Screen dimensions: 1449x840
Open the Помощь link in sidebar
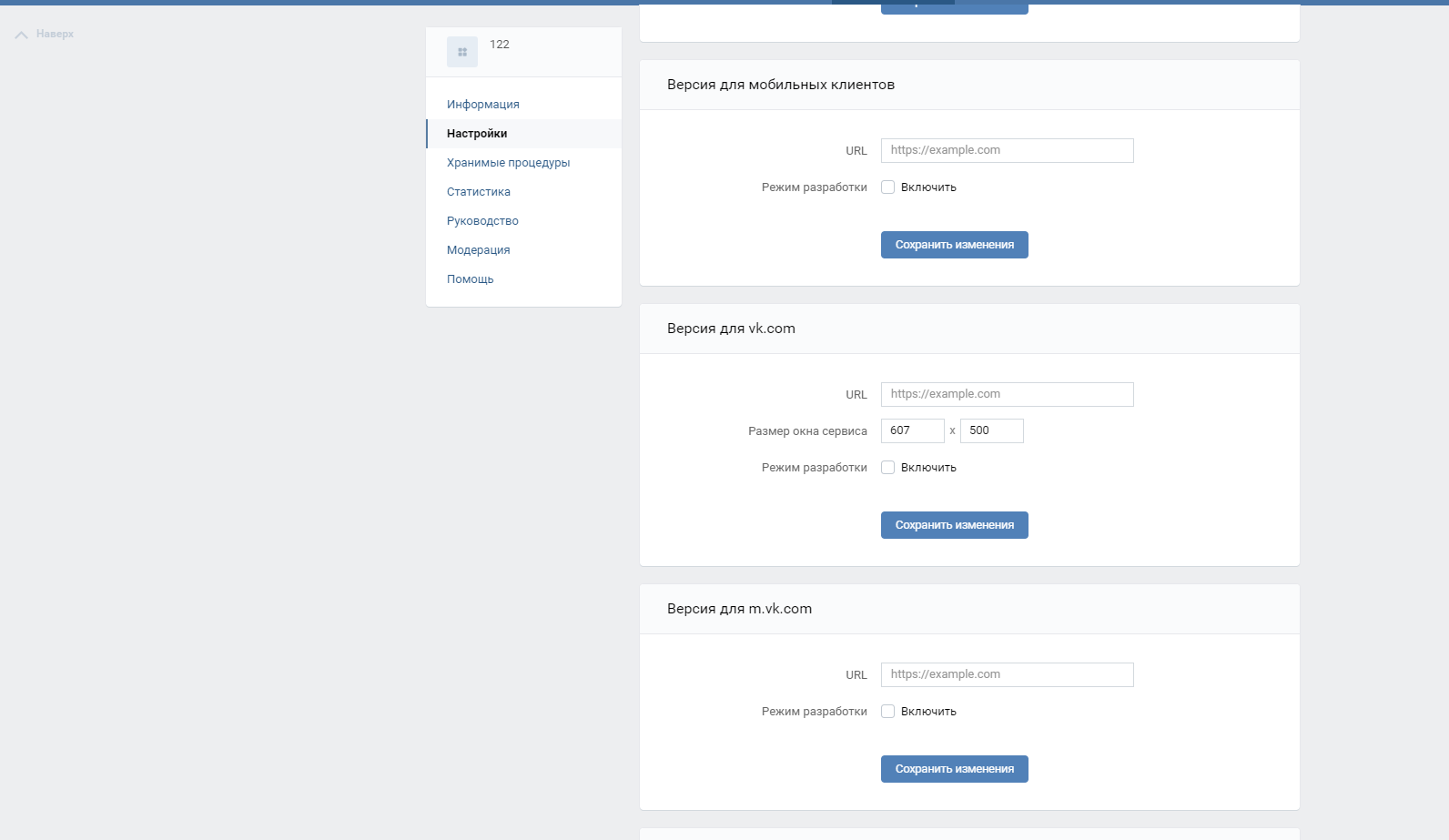470,279
